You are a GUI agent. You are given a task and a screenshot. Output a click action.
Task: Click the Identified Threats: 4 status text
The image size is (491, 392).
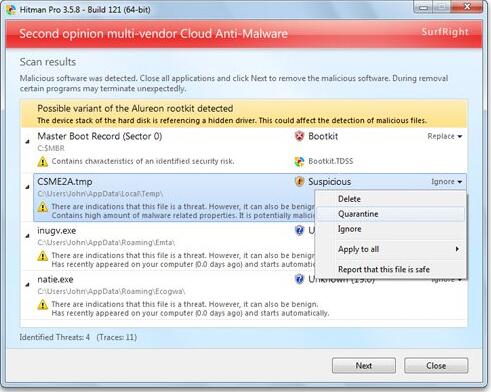pos(55,337)
